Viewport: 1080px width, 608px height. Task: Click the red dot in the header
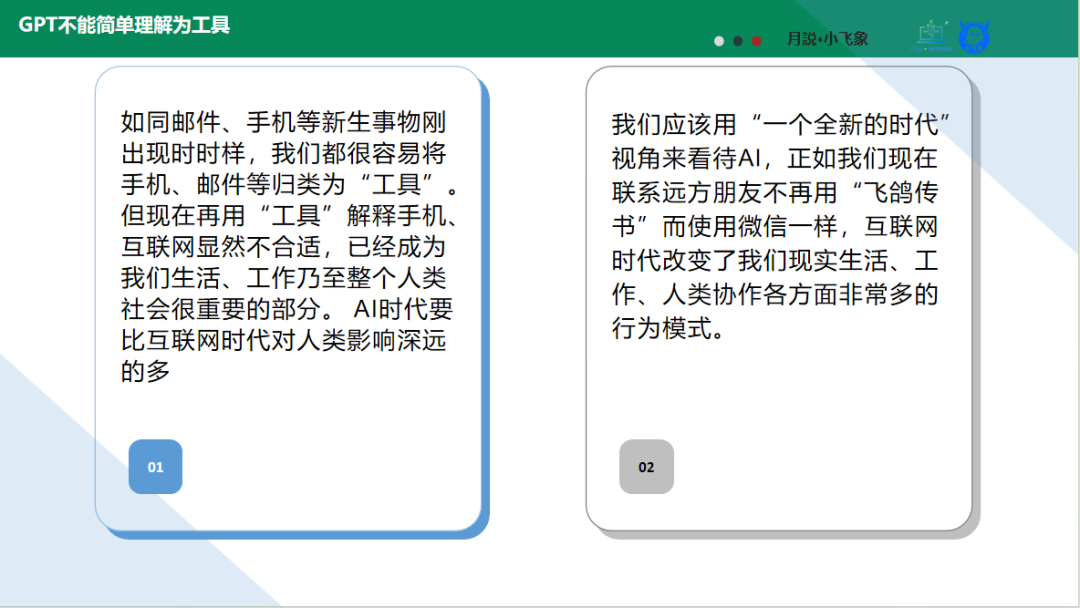pos(756,41)
